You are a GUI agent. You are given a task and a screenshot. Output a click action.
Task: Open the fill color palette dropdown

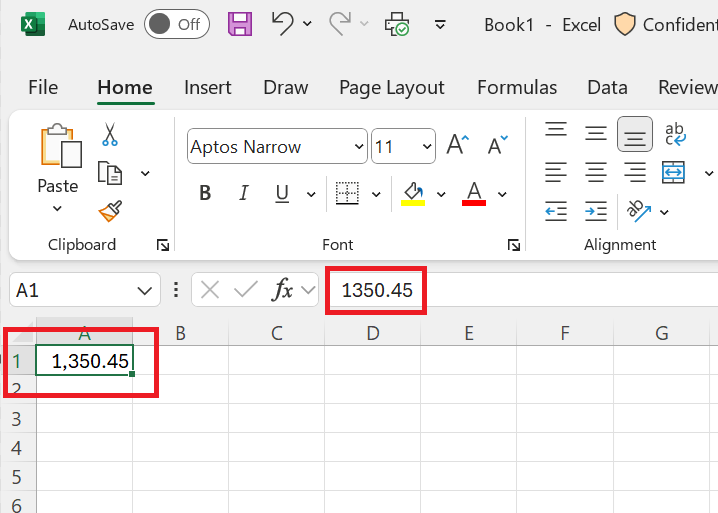point(441,194)
